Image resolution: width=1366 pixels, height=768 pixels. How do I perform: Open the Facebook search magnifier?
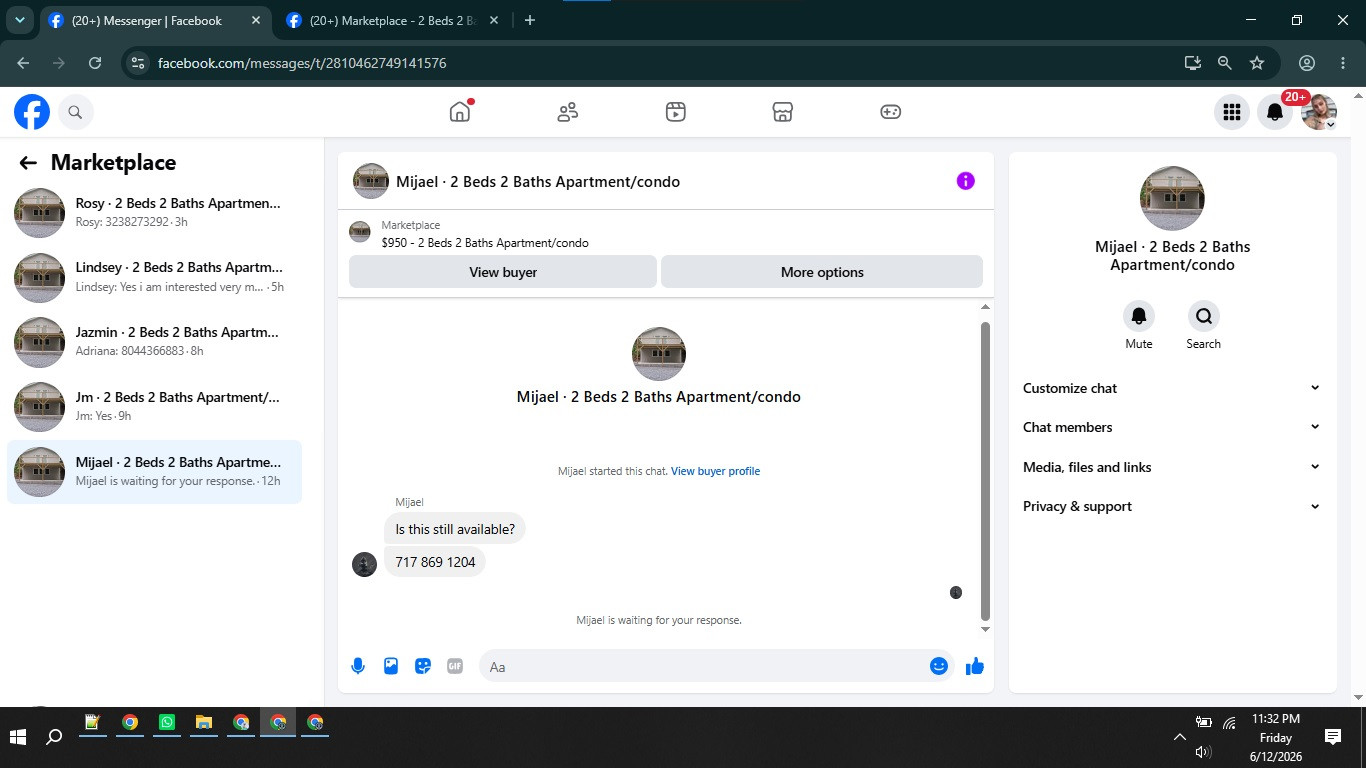click(x=75, y=112)
